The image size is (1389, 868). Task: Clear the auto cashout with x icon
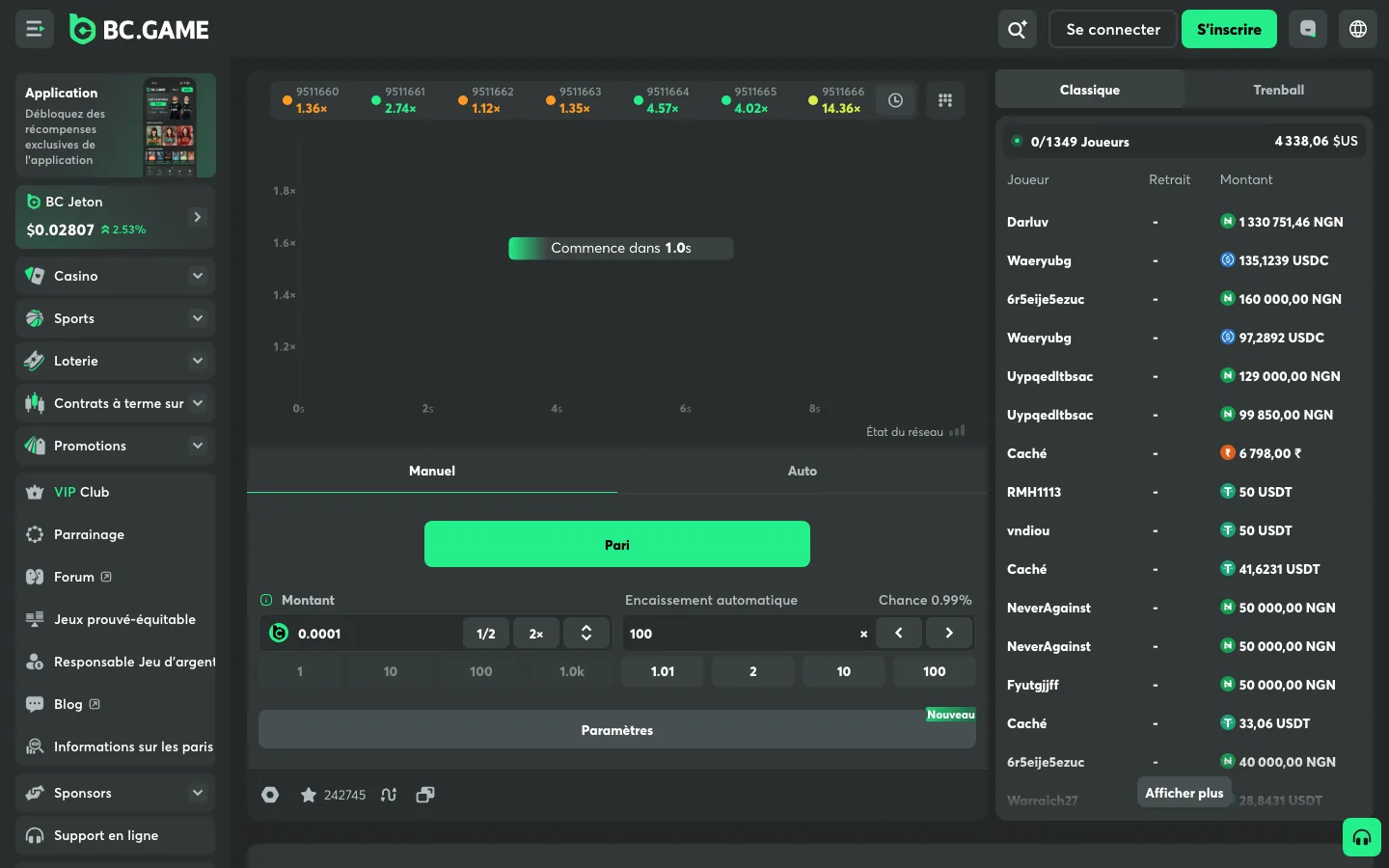coord(863,634)
